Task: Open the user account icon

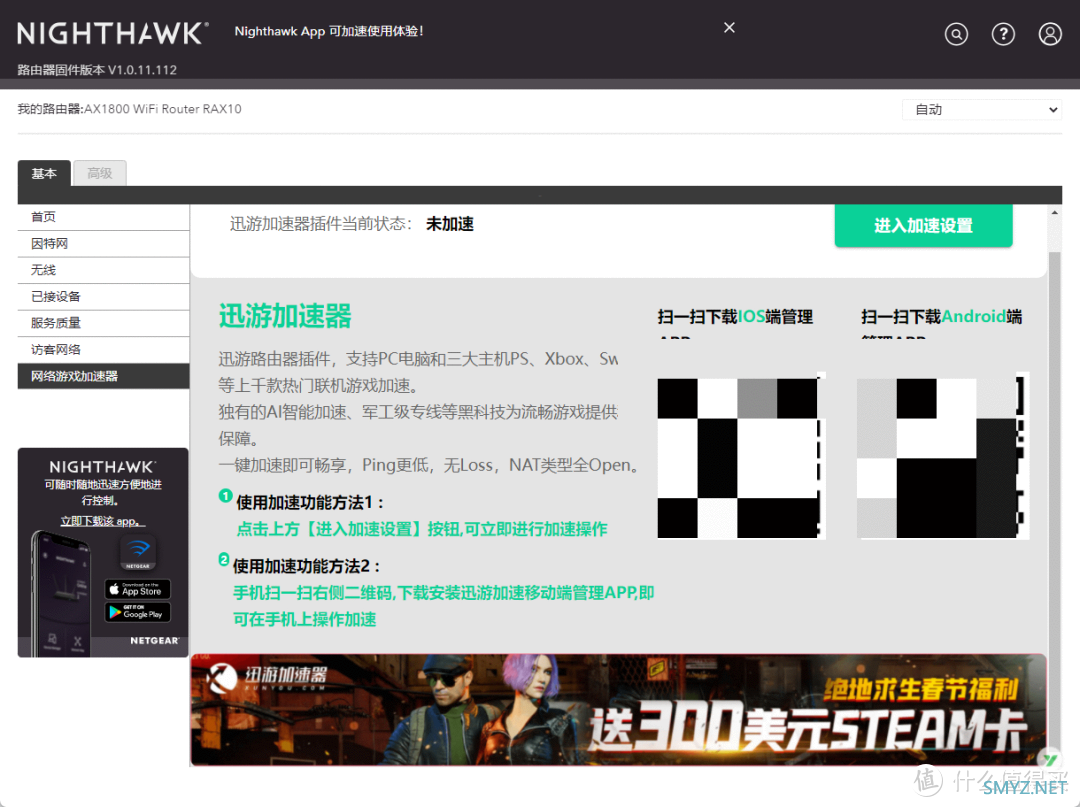Action: coord(1050,34)
